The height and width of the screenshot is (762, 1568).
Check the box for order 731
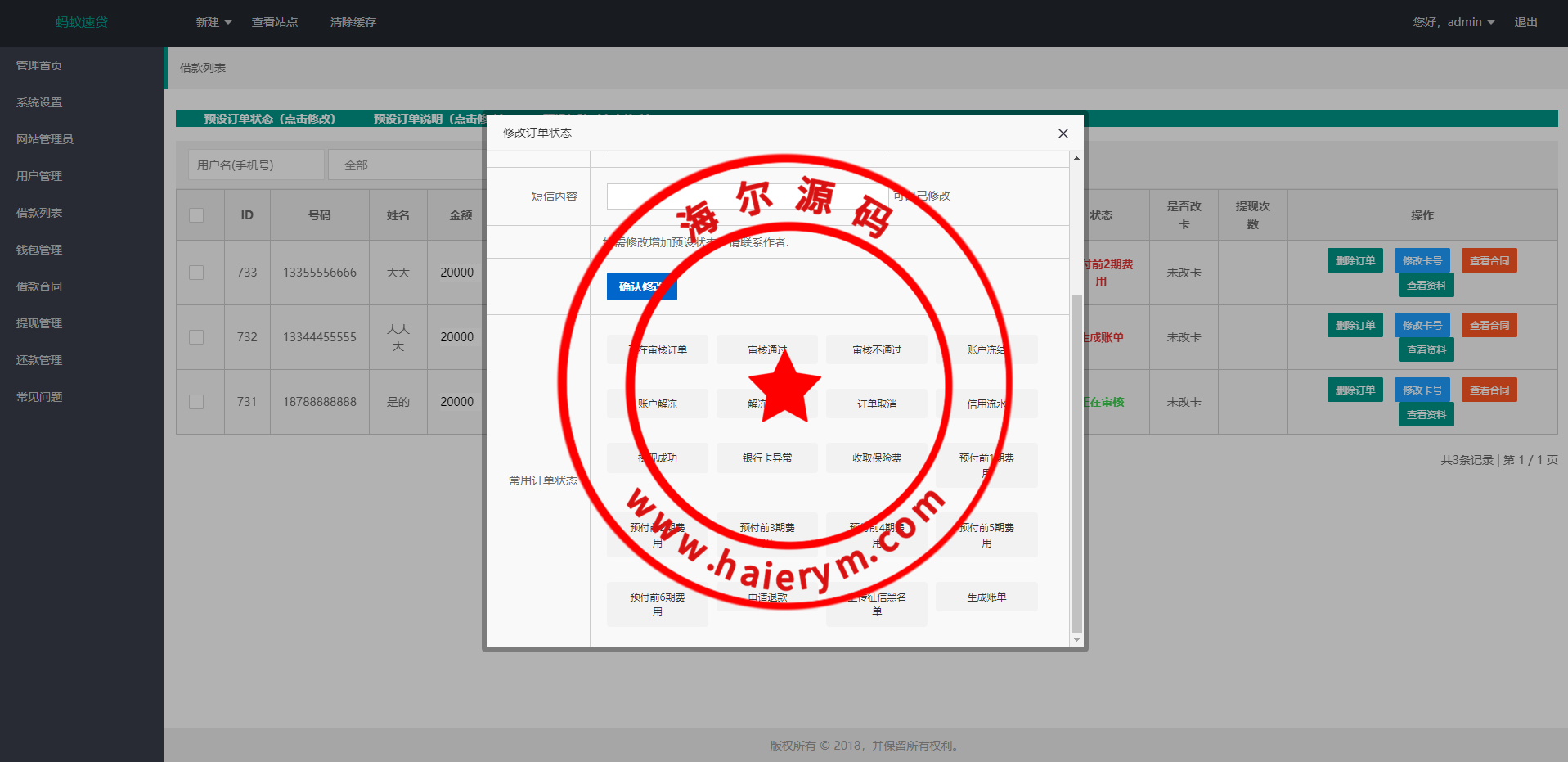[196, 402]
